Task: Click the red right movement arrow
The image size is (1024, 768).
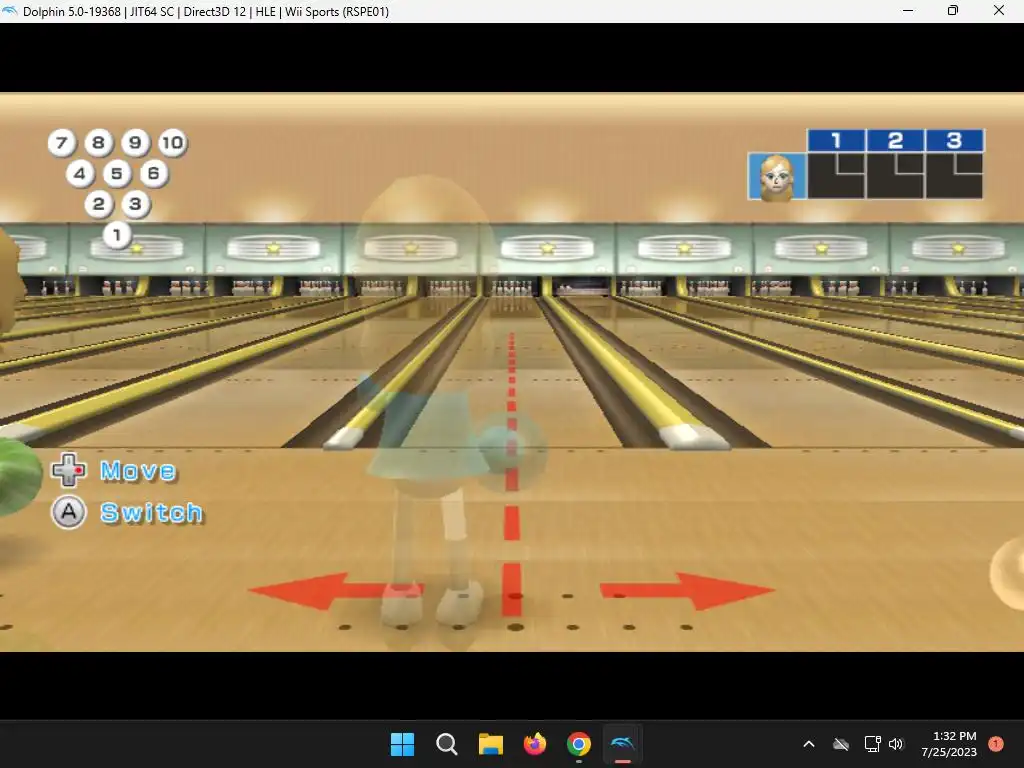Action: (x=687, y=591)
